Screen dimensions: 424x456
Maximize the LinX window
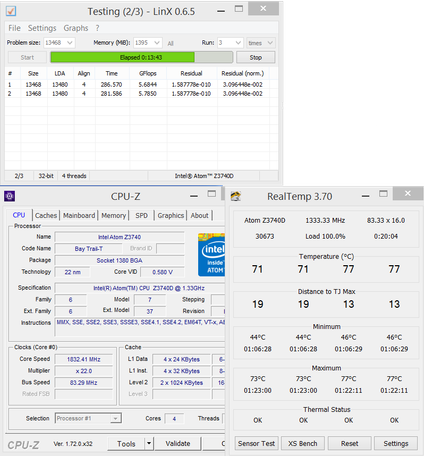point(239,9)
